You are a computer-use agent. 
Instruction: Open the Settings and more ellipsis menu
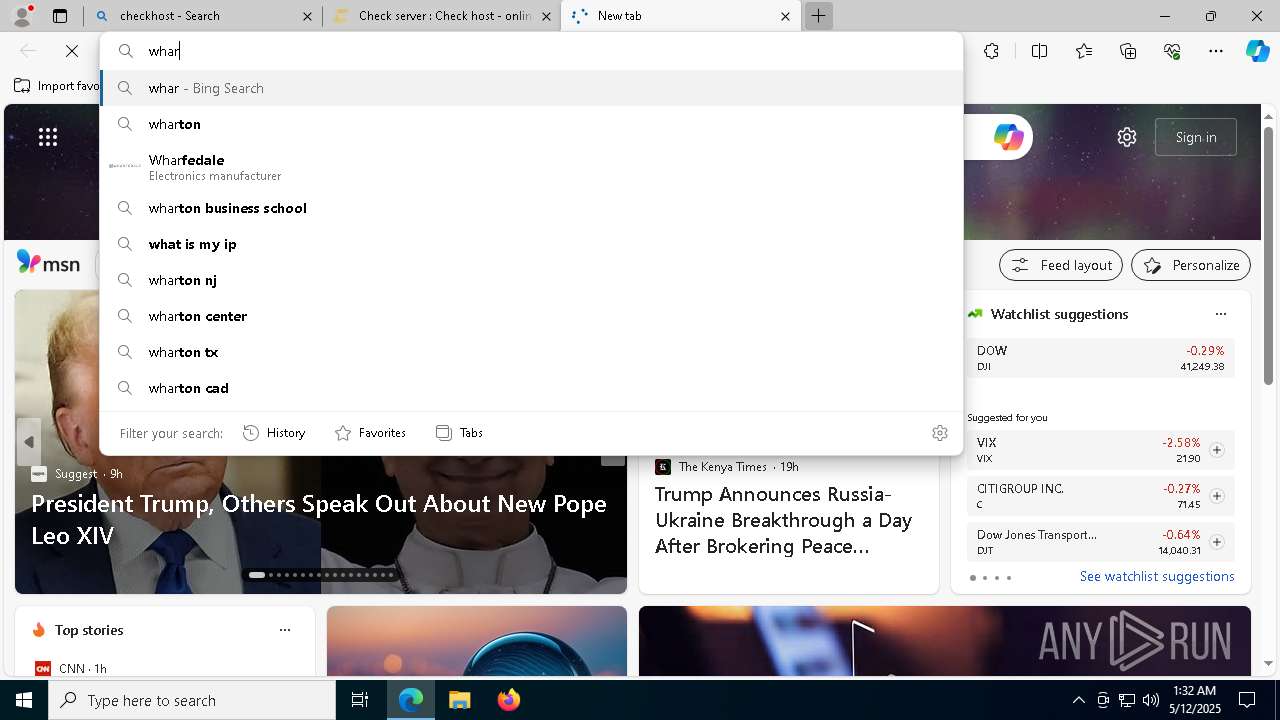pos(1216,51)
